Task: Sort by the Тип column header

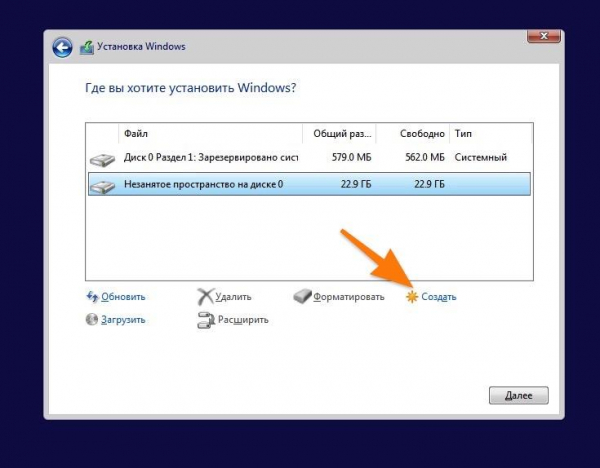Action: 491,134
